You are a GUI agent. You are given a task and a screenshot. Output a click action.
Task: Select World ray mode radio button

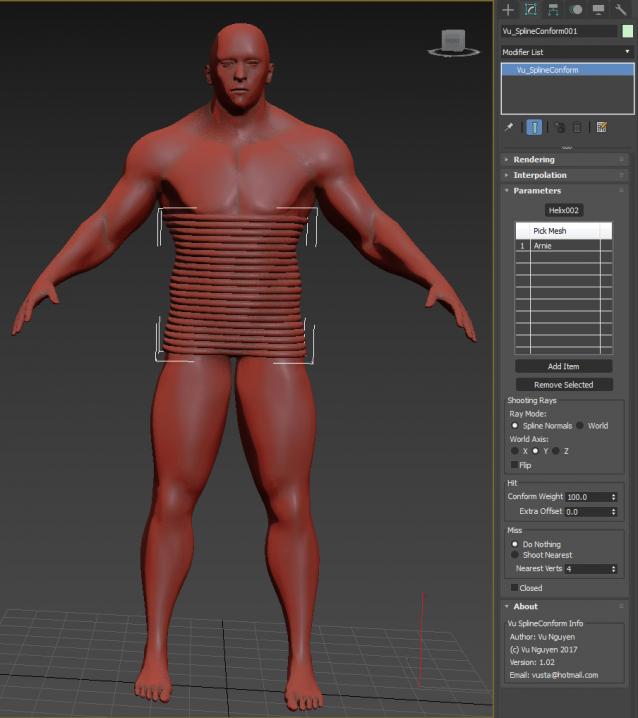click(x=580, y=425)
